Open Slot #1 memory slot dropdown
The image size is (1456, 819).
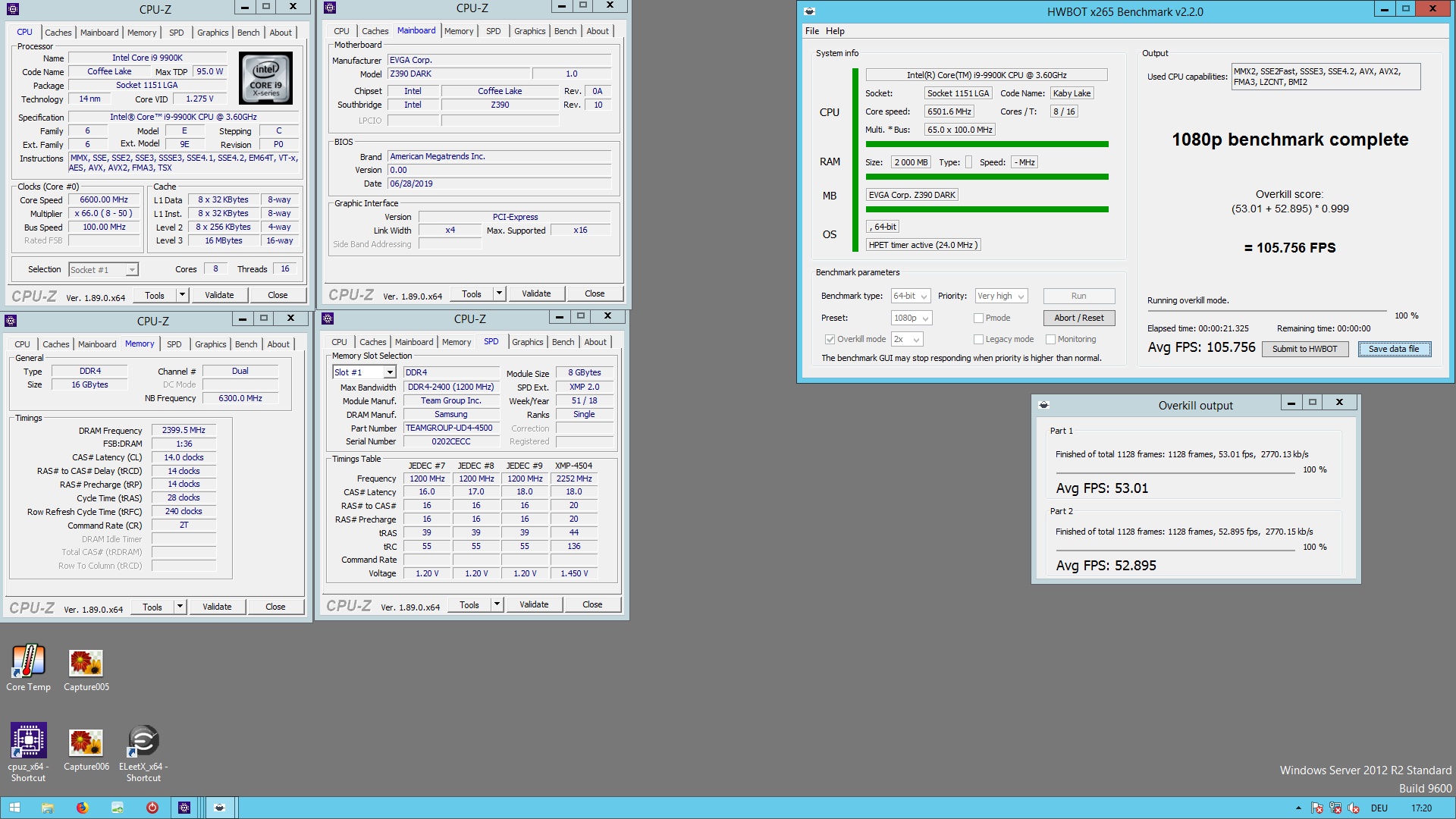point(365,372)
